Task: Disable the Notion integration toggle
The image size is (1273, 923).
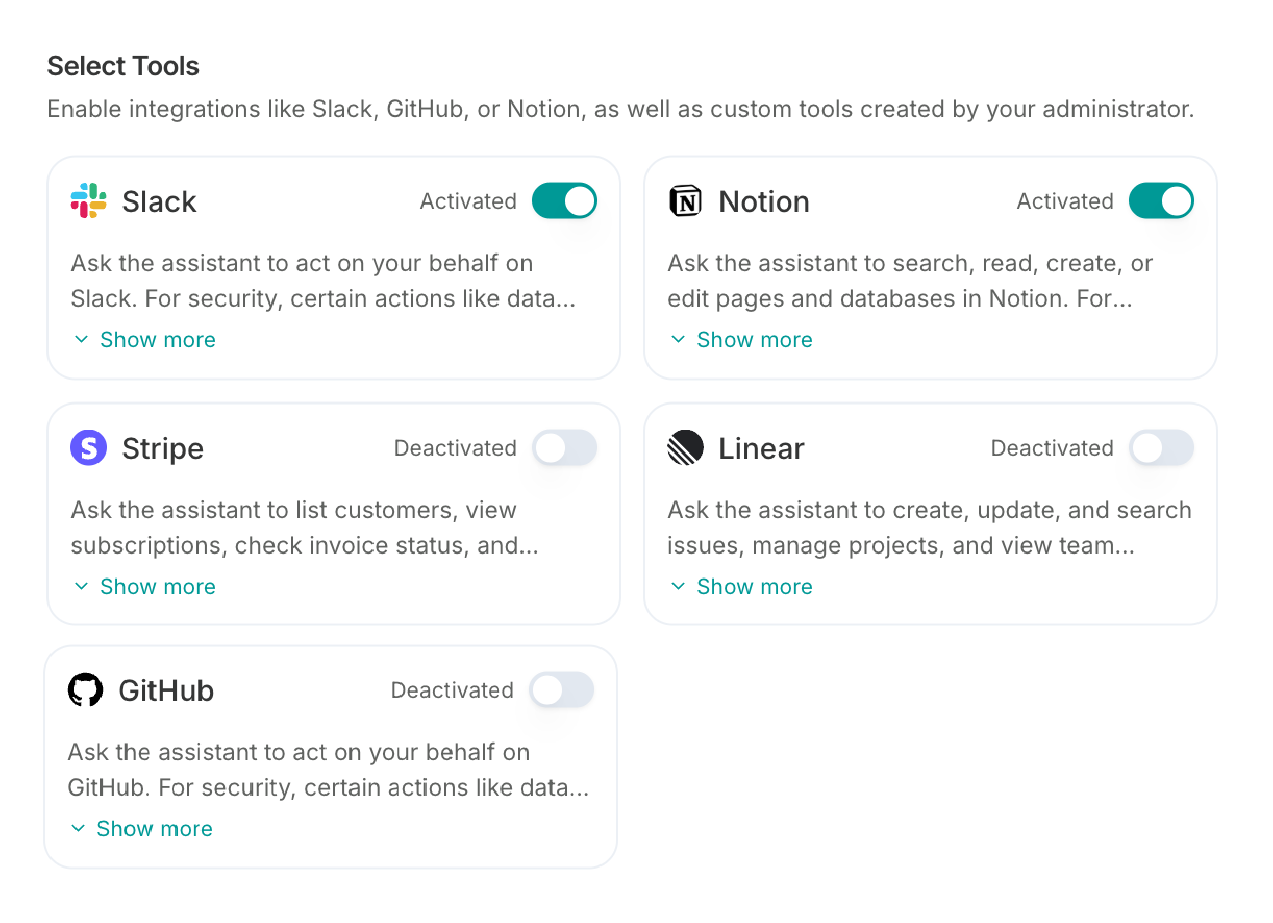Action: tap(1161, 201)
